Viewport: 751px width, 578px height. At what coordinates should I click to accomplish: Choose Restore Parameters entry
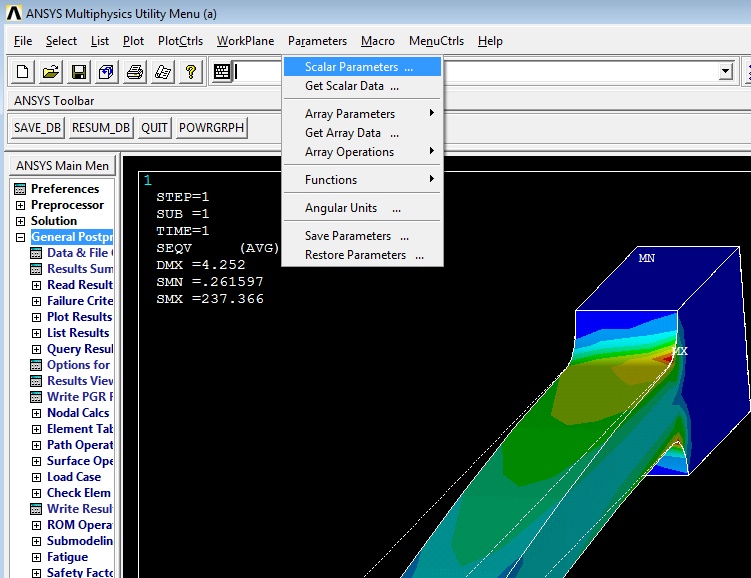(x=362, y=255)
